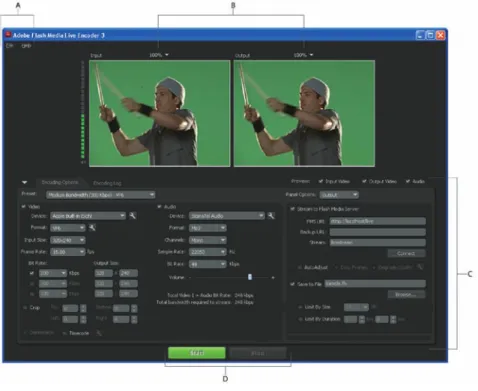Image resolution: width=478 pixels, height=391 pixels.
Task: Open the Output preview zoom 100% dropdown
Action: (303, 55)
